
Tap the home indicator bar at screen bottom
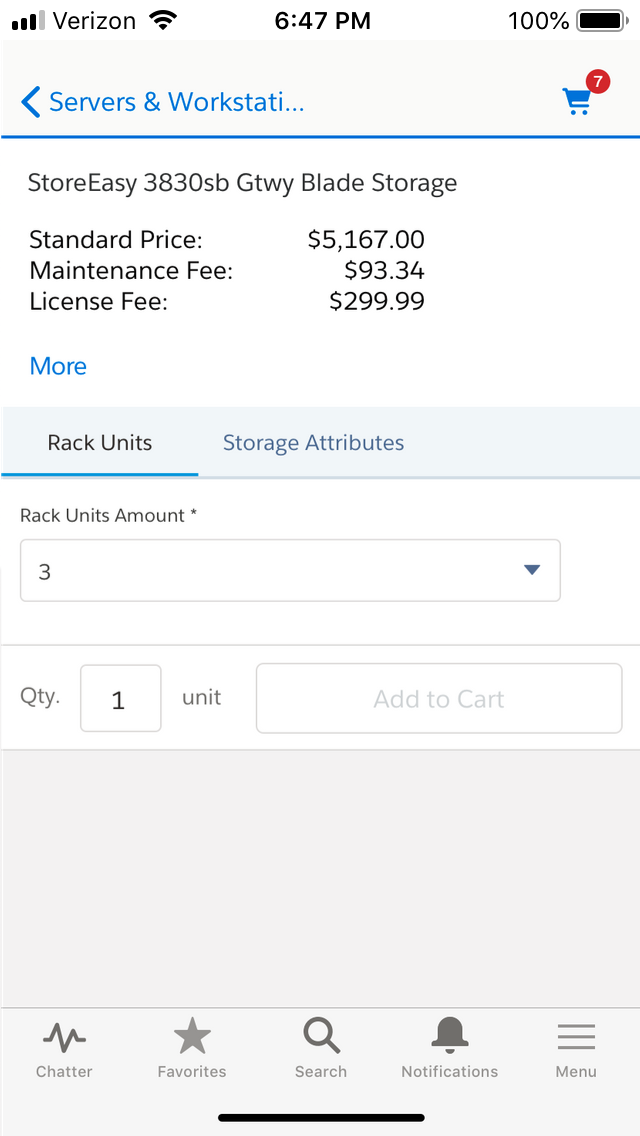pyautogui.click(x=320, y=1117)
